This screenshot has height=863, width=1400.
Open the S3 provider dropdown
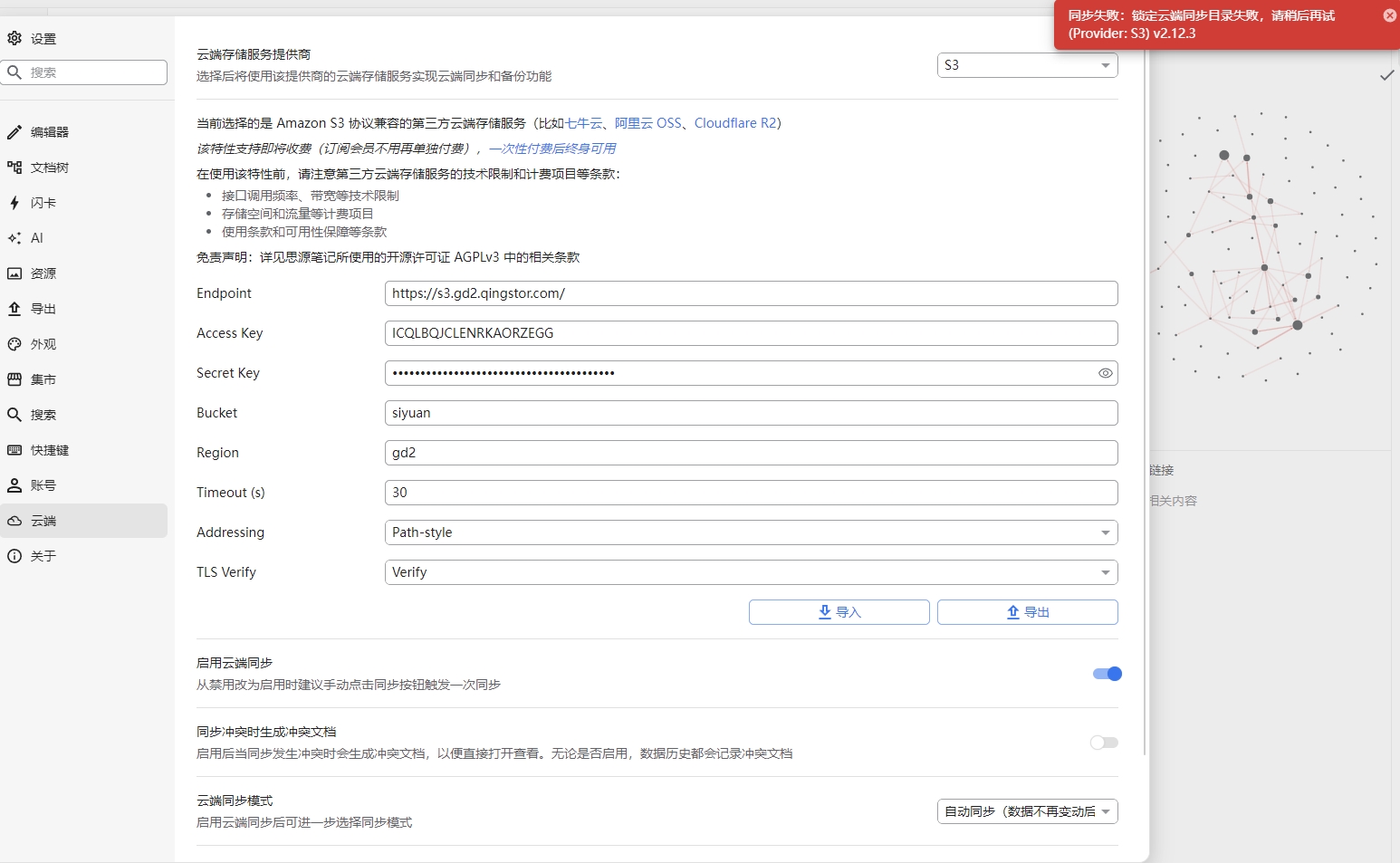point(1027,64)
